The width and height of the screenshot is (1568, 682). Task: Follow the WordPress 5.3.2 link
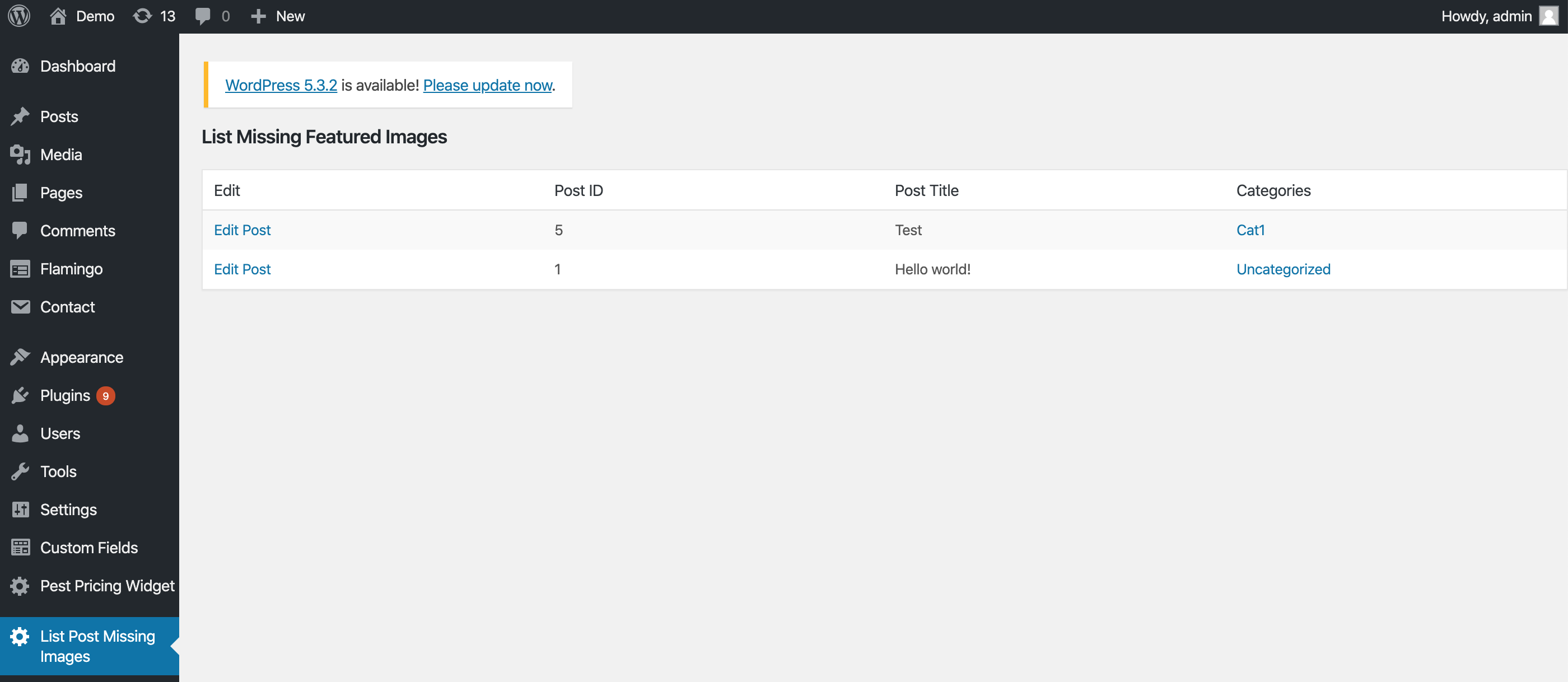click(281, 85)
